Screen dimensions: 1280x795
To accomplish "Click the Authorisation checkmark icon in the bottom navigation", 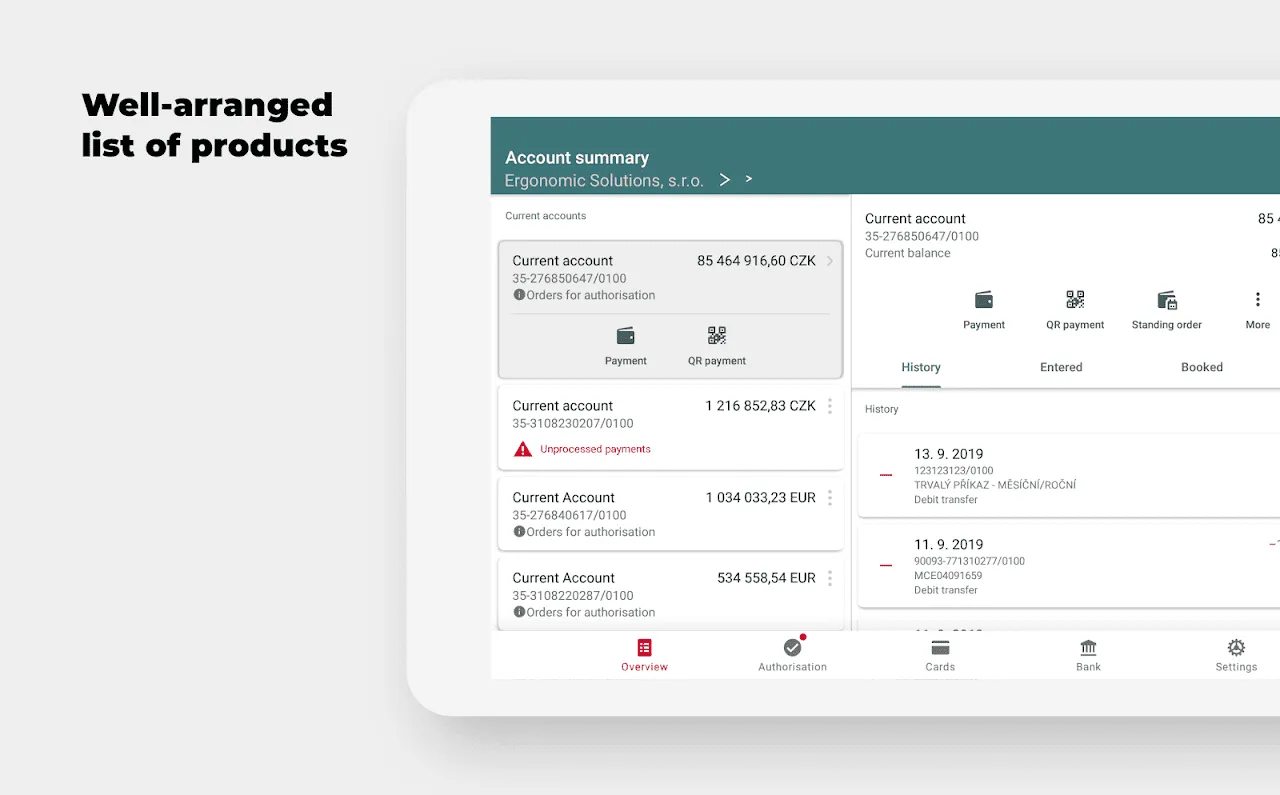I will tap(792, 648).
